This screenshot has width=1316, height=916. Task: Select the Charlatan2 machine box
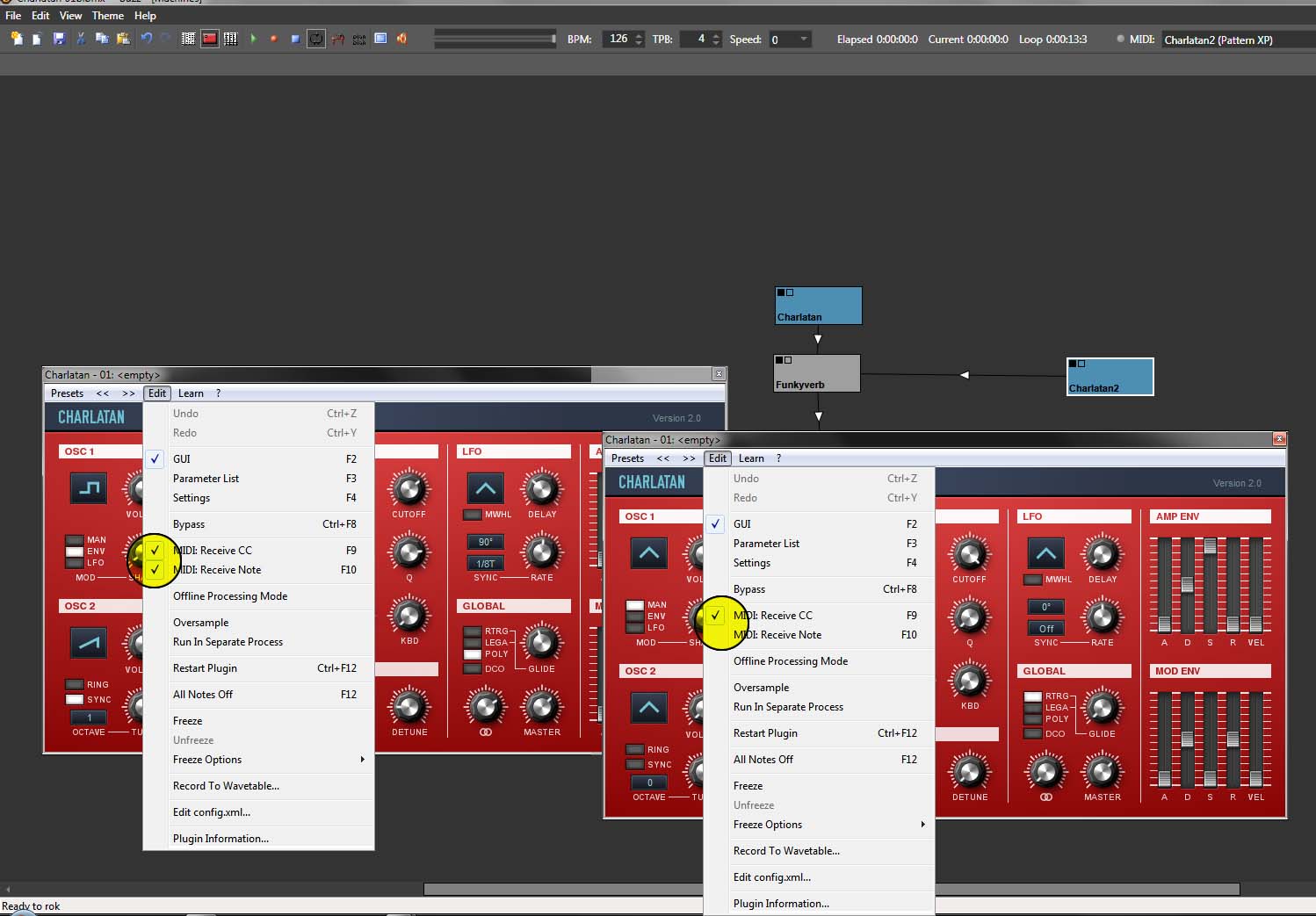(x=1110, y=377)
